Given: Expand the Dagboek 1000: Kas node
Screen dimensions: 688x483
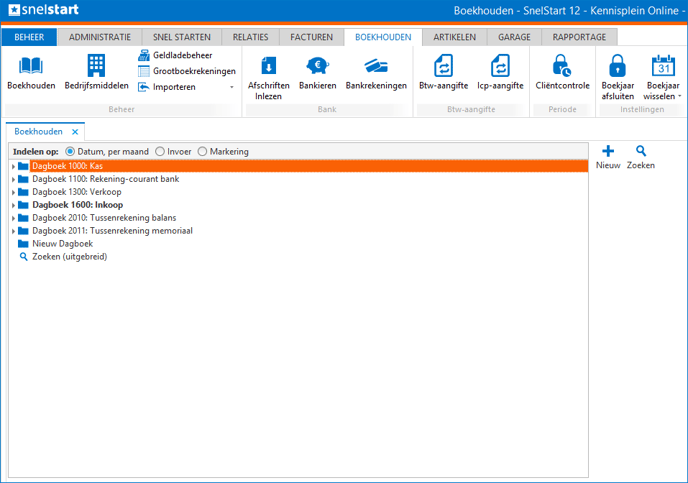Looking at the screenshot, I should (13, 166).
